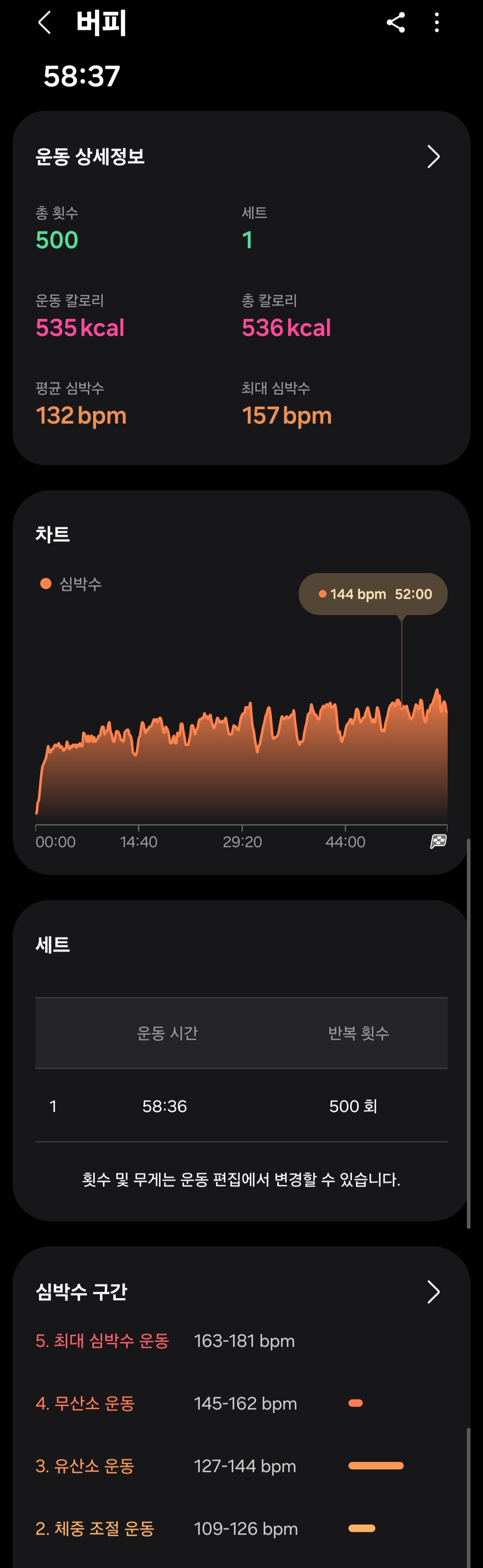This screenshot has height=1568, width=483.
Task: Select the 운동 시간 column header
Action: pos(167,1033)
